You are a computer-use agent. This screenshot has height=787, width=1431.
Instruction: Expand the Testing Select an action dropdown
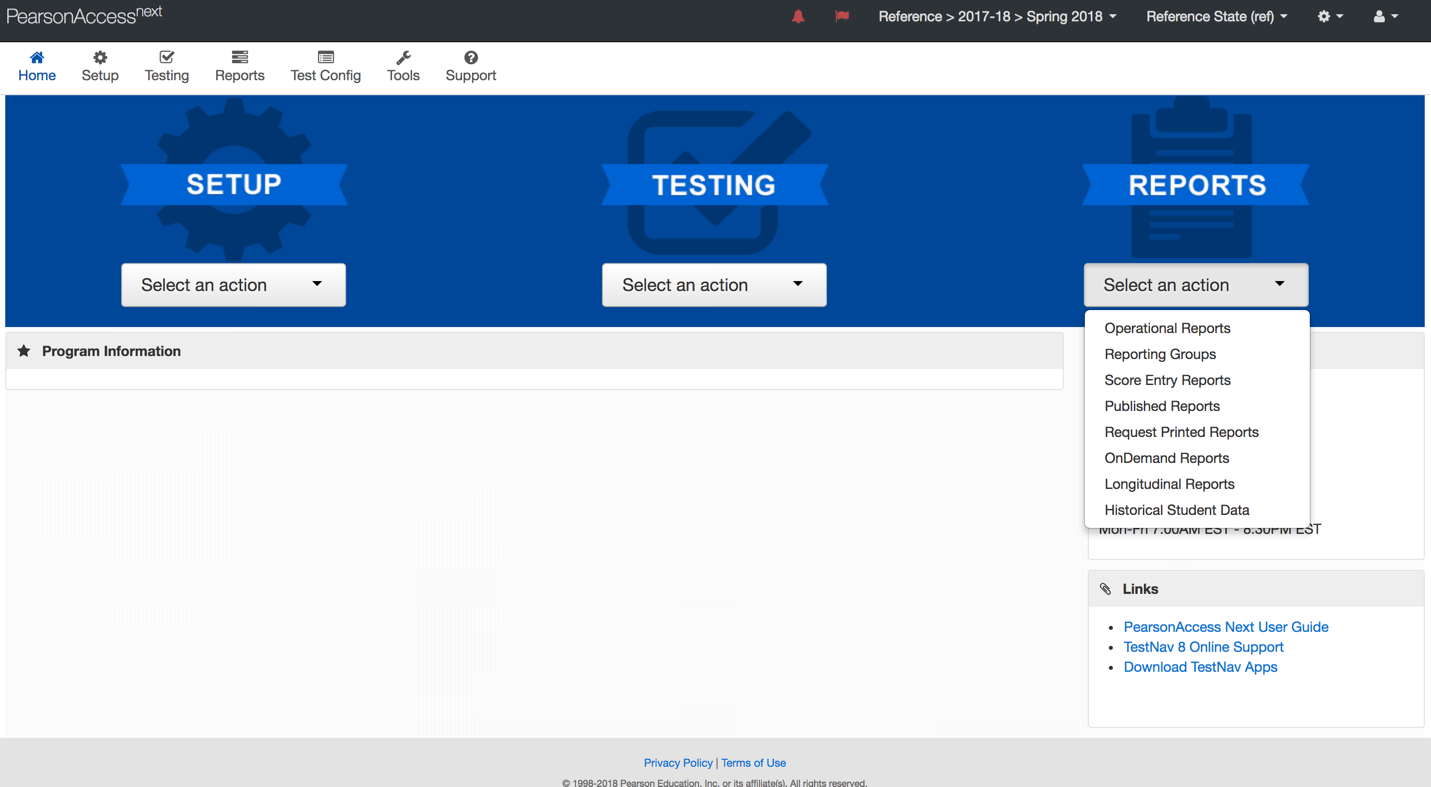click(714, 285)
